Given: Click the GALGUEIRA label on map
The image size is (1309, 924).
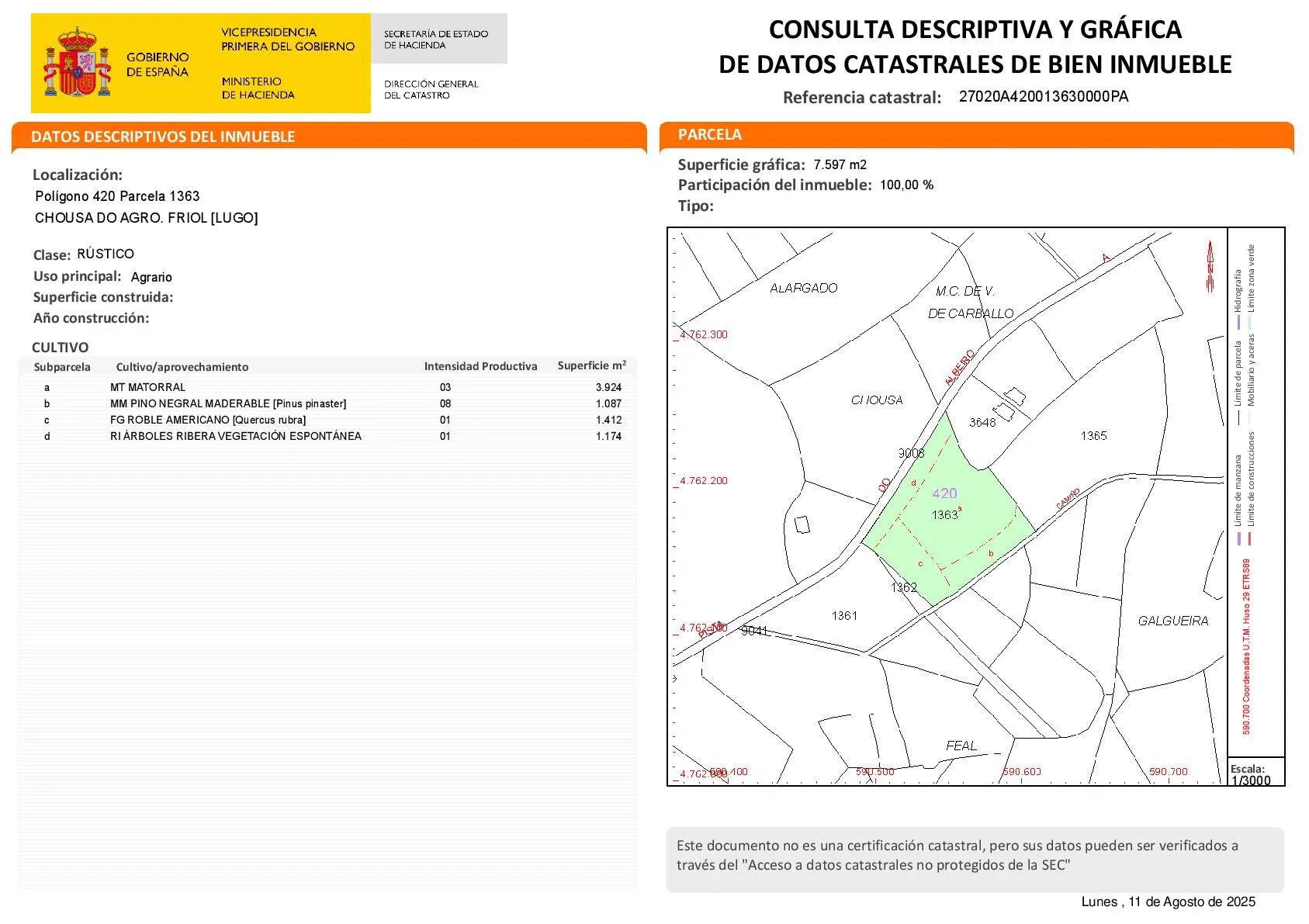Looking at the screenshot, I should (x=1173, y=621).
